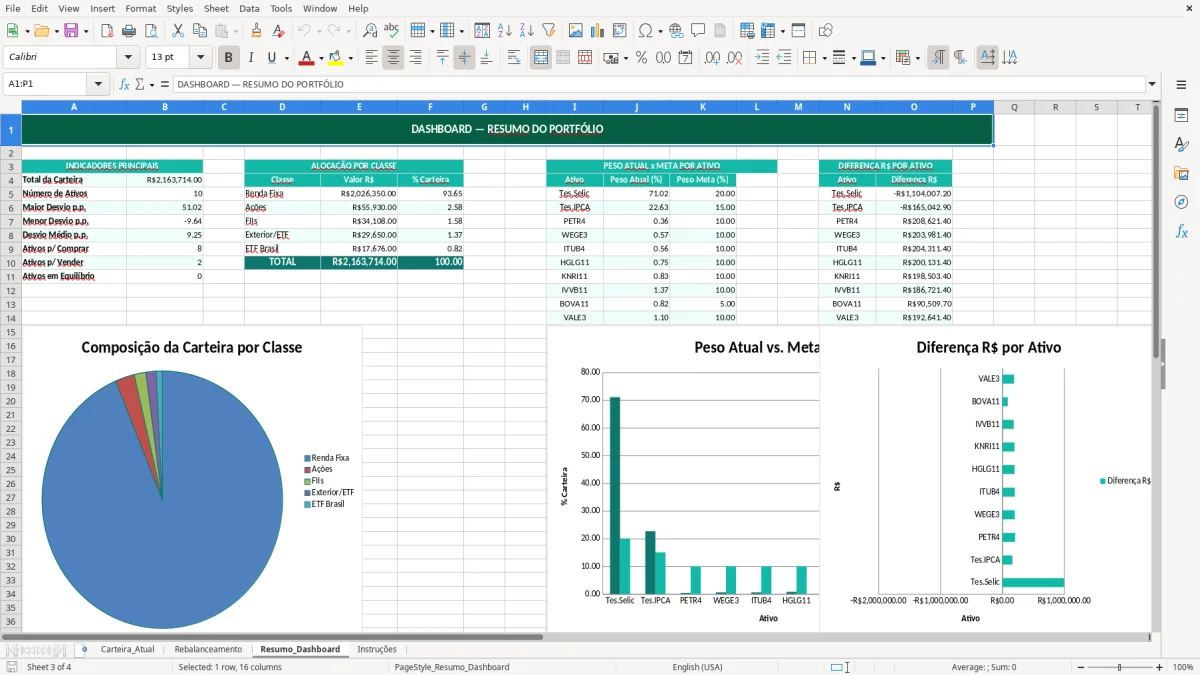Screen dimensions: 1200x675
Task: Open the Sheet menu
Action: [216, 8]
